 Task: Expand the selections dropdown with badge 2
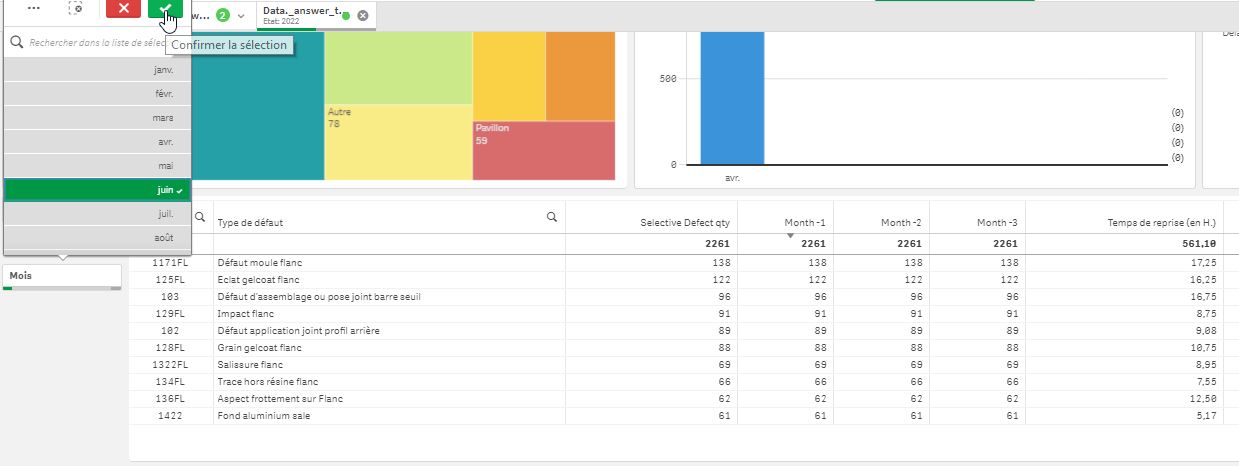click(x=240, y=15)
